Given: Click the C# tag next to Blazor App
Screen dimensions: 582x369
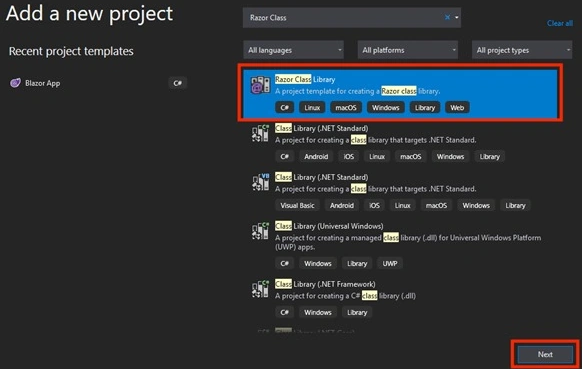Looking at the screenshot, I should coord(177,83).
